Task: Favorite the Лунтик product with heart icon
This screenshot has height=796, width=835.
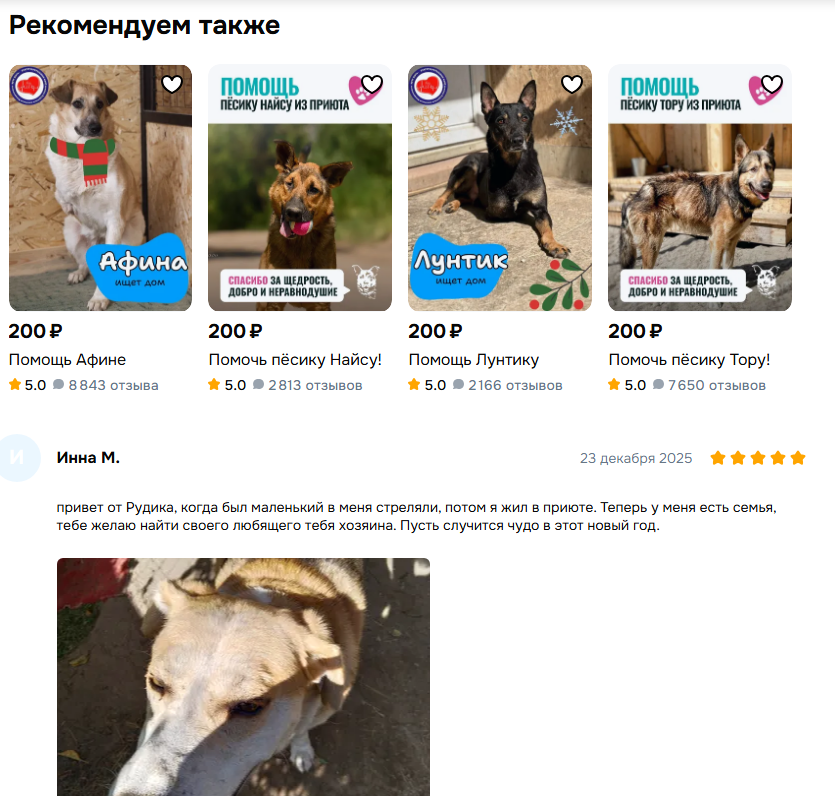Action: coord(571,84)
